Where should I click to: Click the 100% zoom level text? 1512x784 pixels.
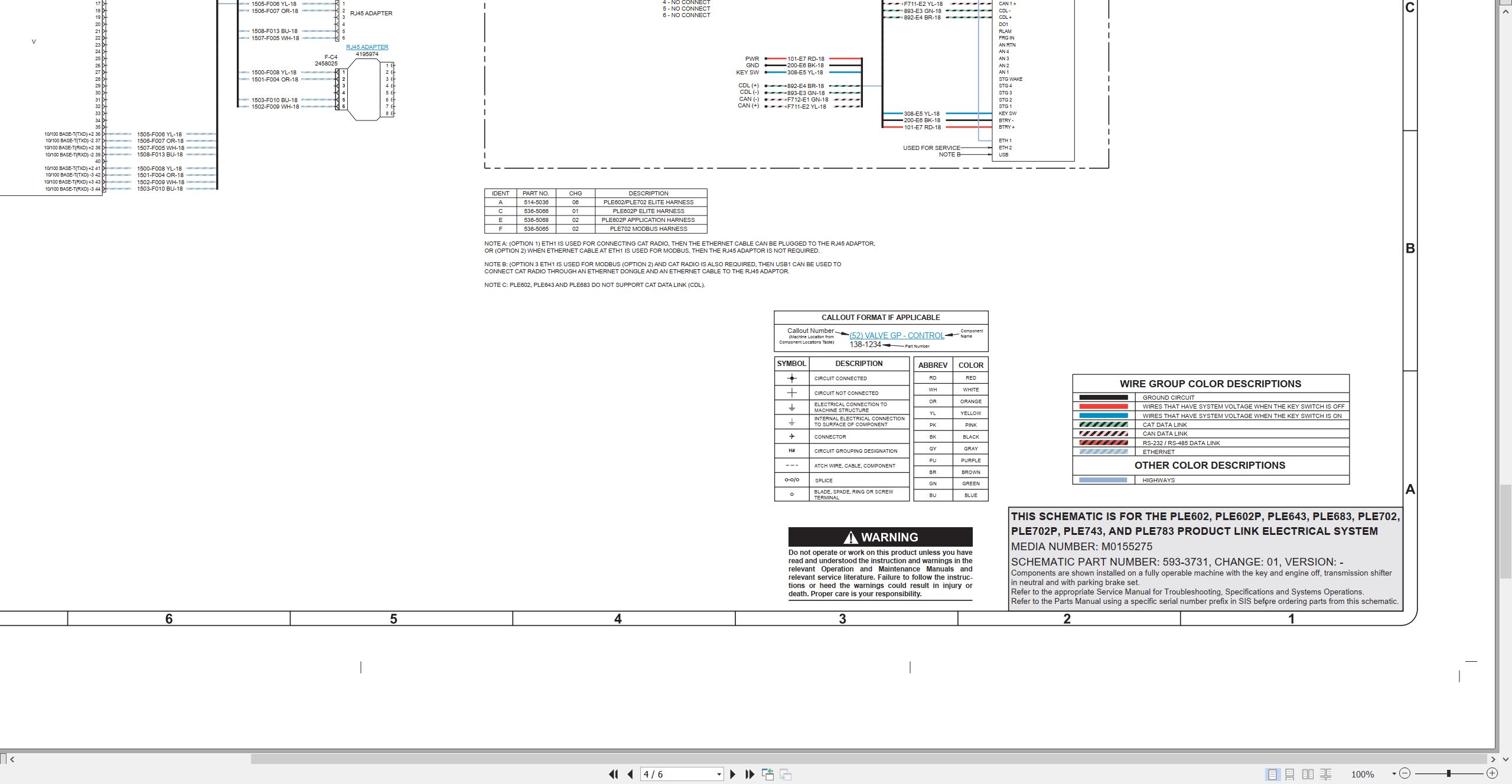tap(1363, 774)
